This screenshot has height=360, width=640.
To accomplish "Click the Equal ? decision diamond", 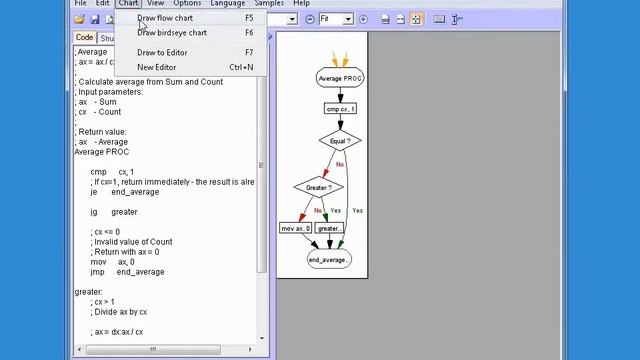I will pos(340,141).
